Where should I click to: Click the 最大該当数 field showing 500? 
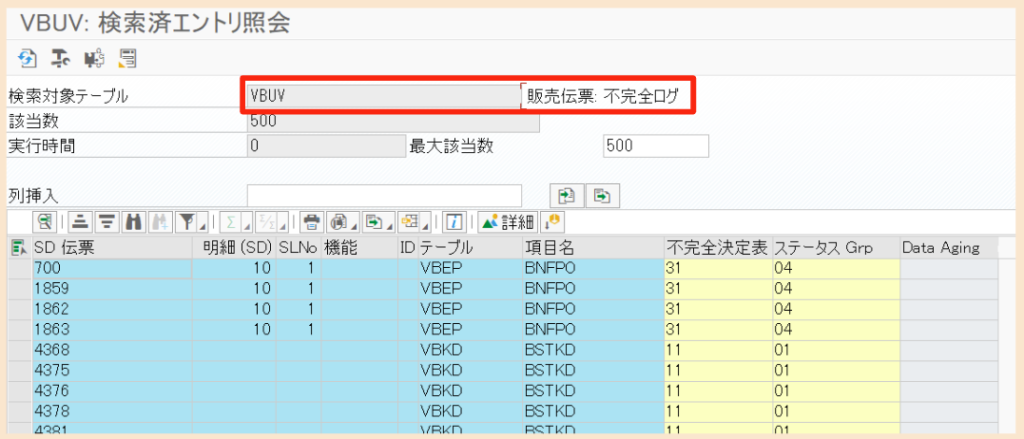(656, 146)
